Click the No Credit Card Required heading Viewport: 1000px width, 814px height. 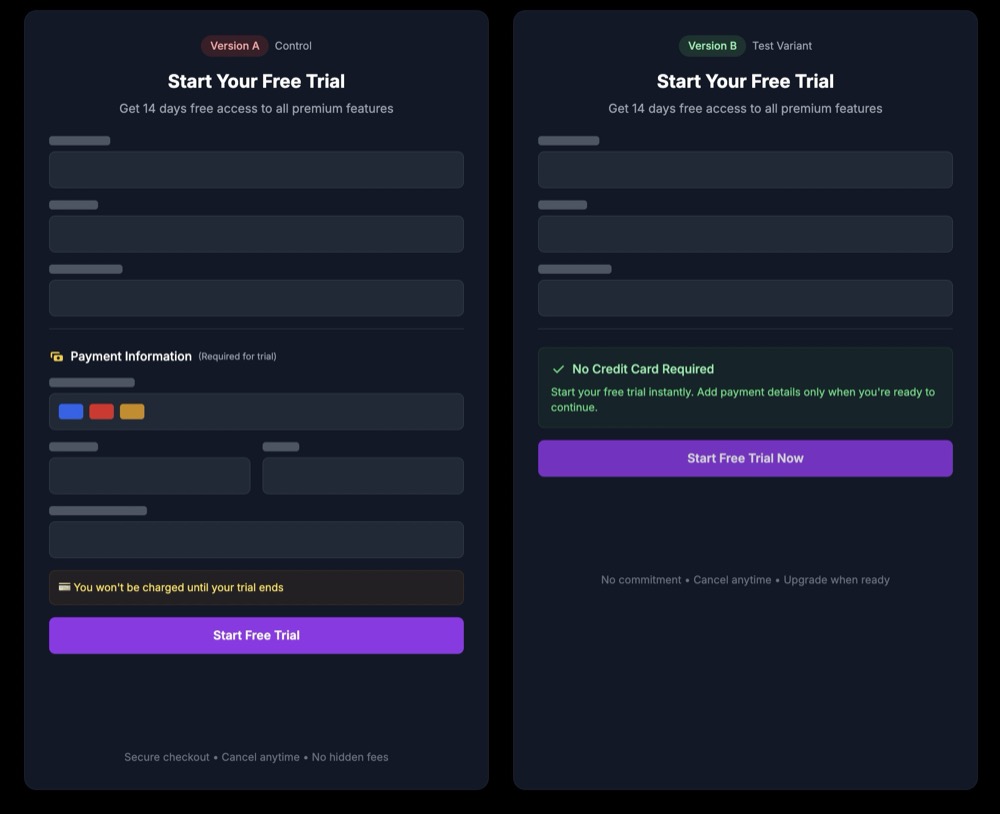(x=643, y=369)
